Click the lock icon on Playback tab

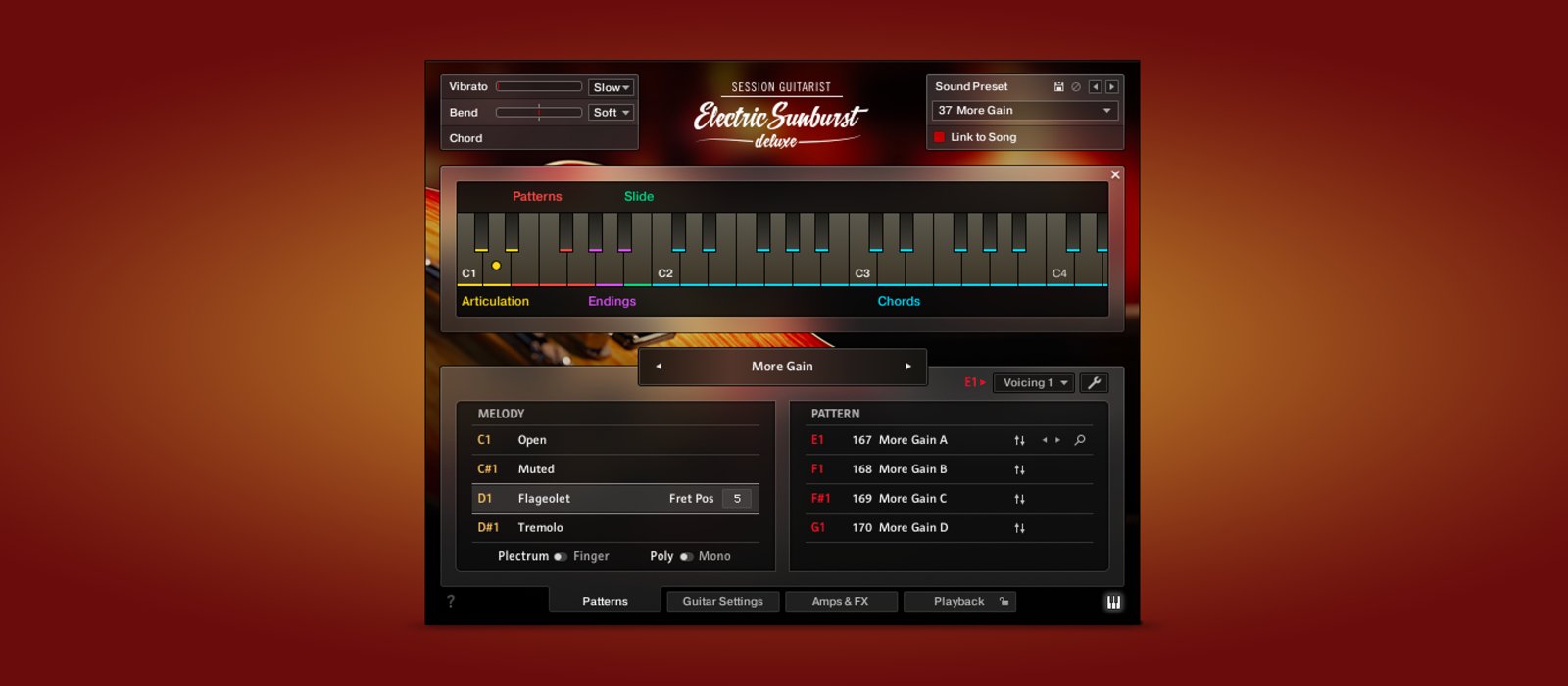pyautogui.click(x=1004, y=602)
